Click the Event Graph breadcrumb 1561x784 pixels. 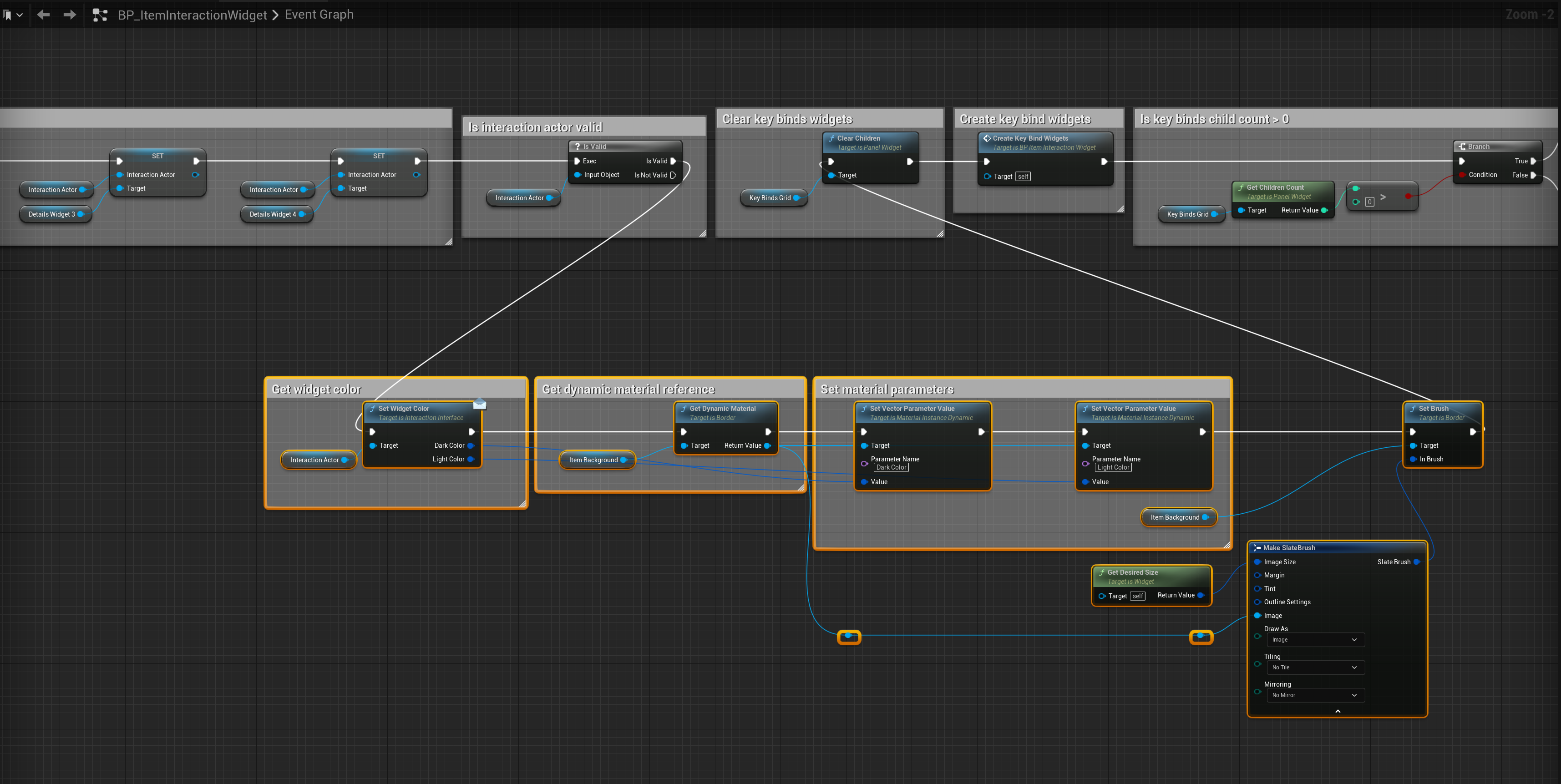(x=319, y=15)
